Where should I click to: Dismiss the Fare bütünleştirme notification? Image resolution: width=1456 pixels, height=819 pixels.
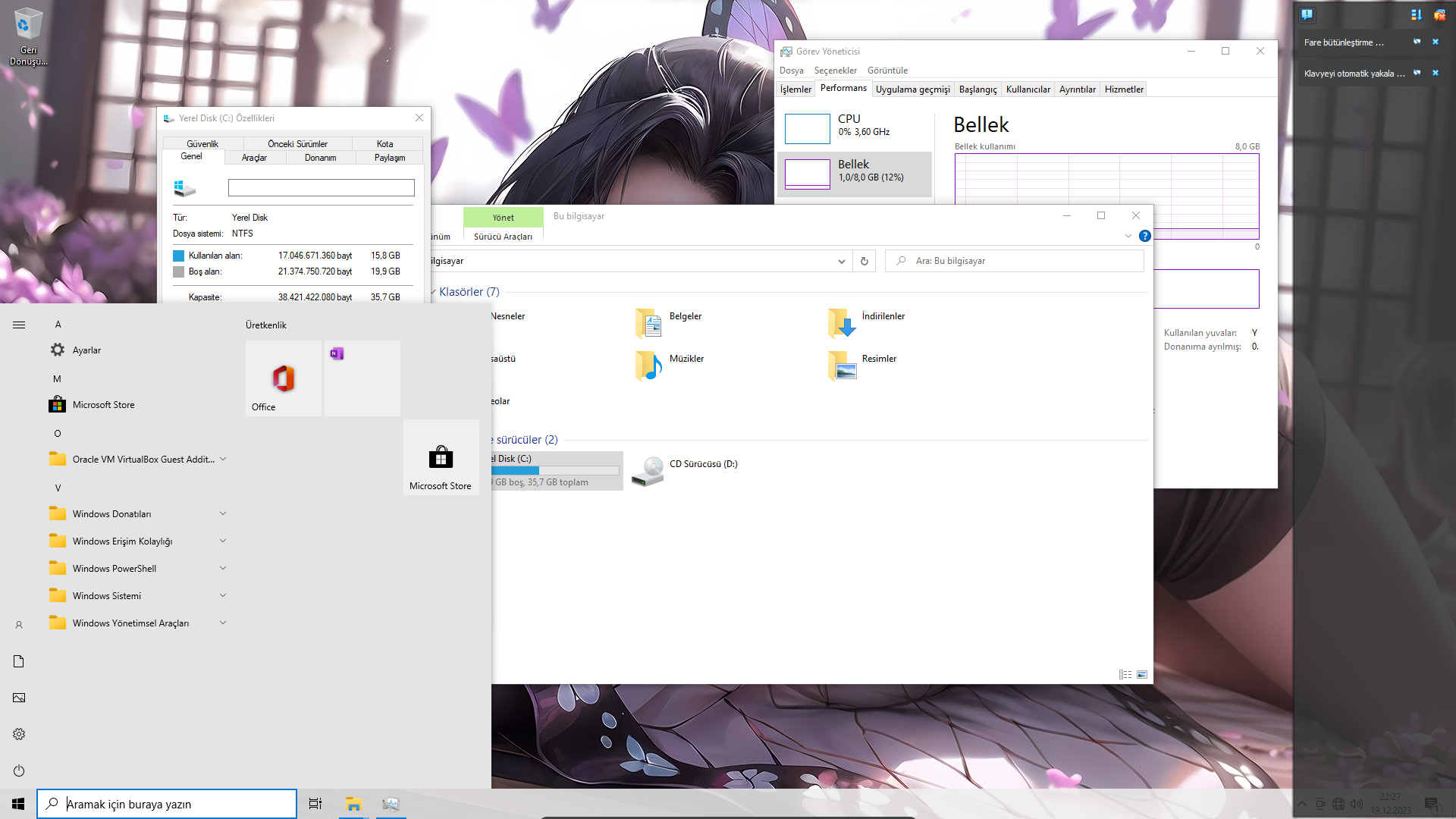(x=1436, y=42)
